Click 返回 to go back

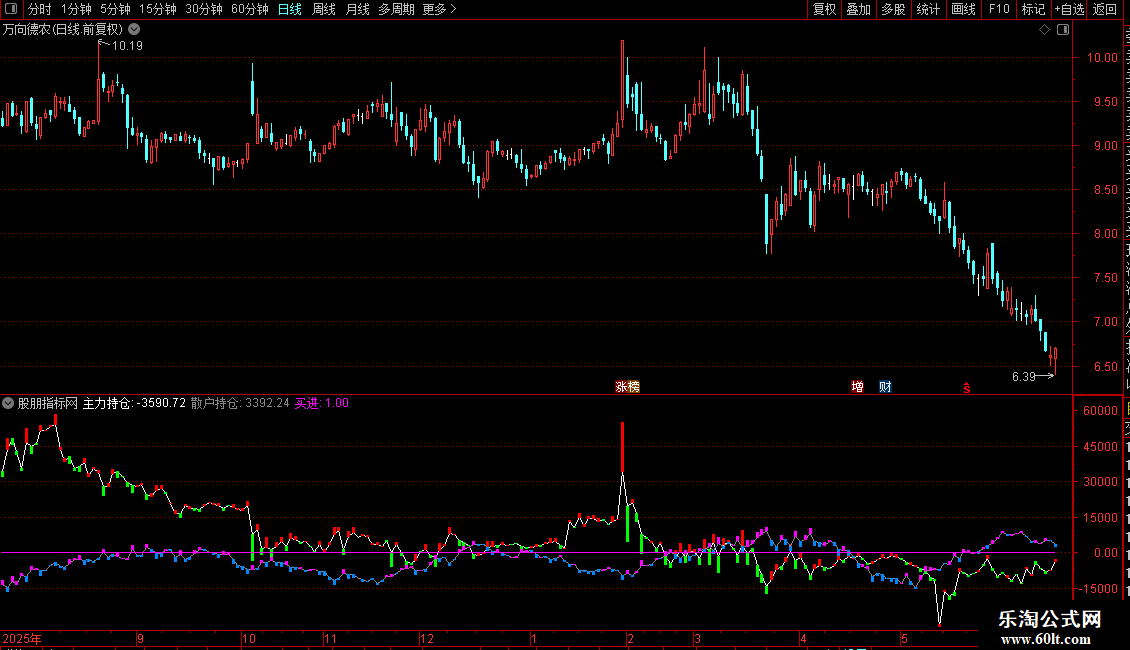click(1104, 9)
